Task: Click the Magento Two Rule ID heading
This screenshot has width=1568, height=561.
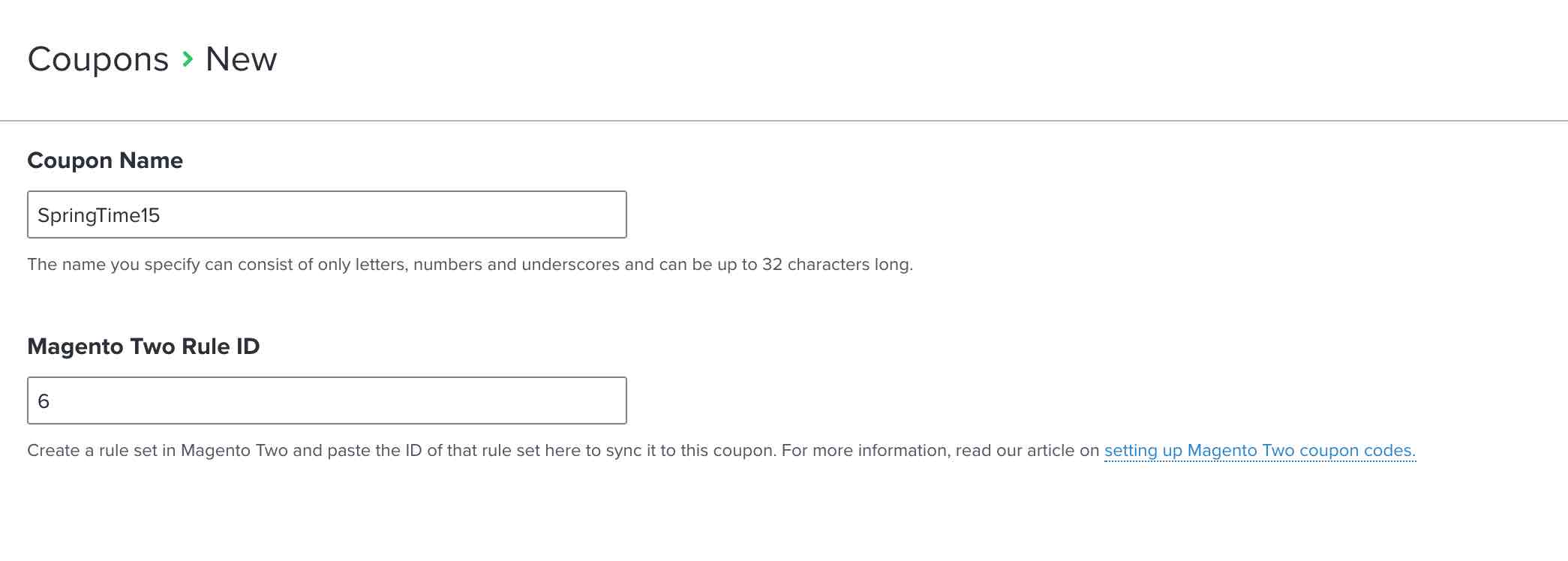Action: click(x=144, y=346)
